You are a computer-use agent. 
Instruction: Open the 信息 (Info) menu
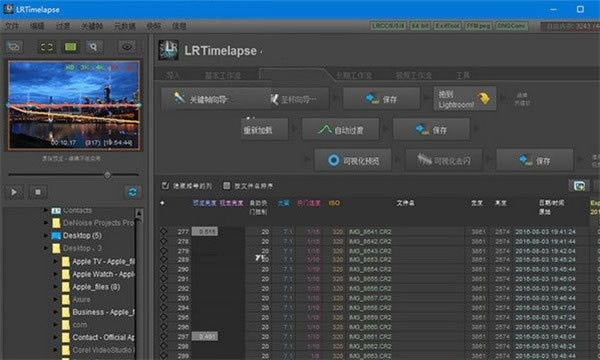coord(179,26)
